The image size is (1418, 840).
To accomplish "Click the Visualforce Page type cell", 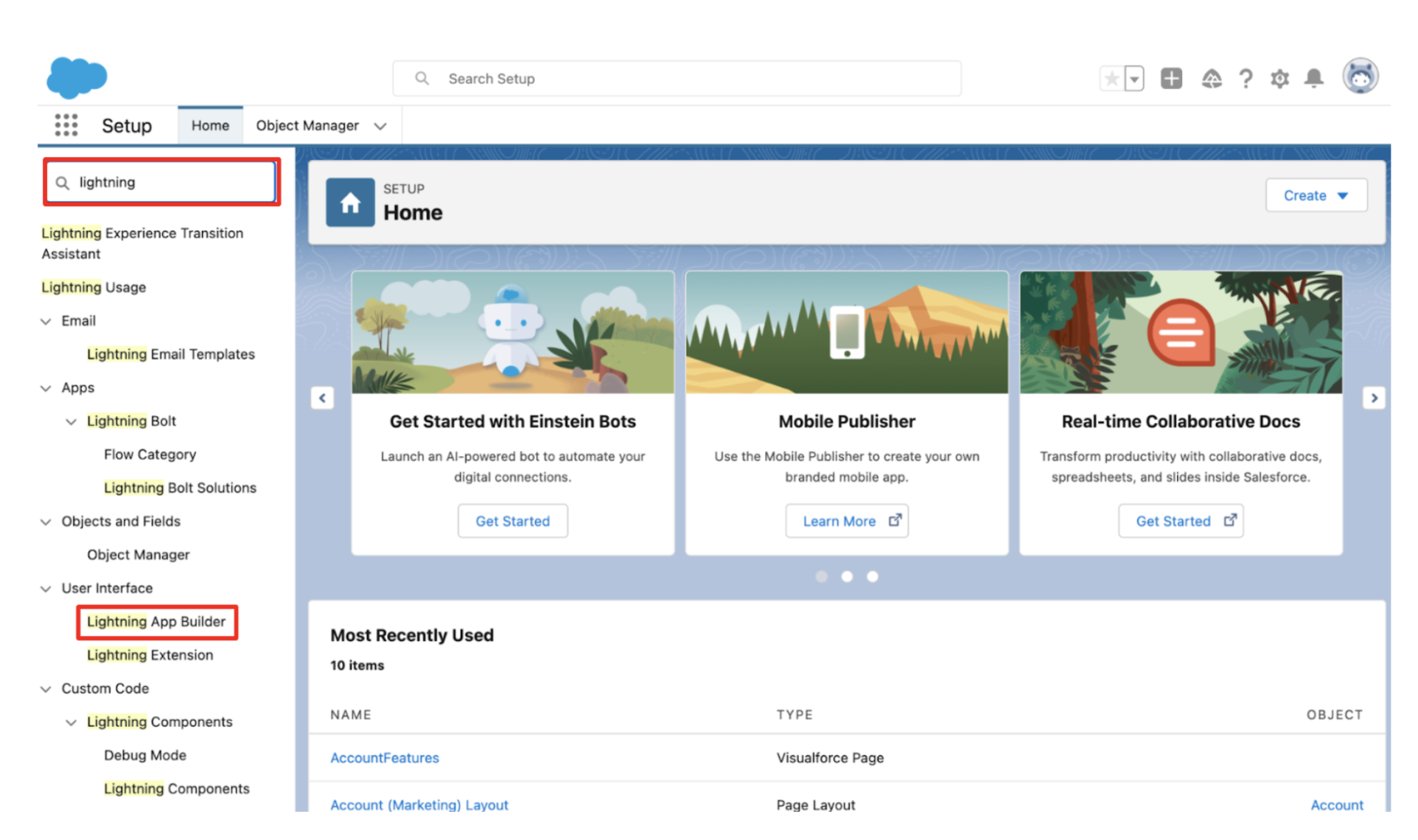I will [830, 757].
